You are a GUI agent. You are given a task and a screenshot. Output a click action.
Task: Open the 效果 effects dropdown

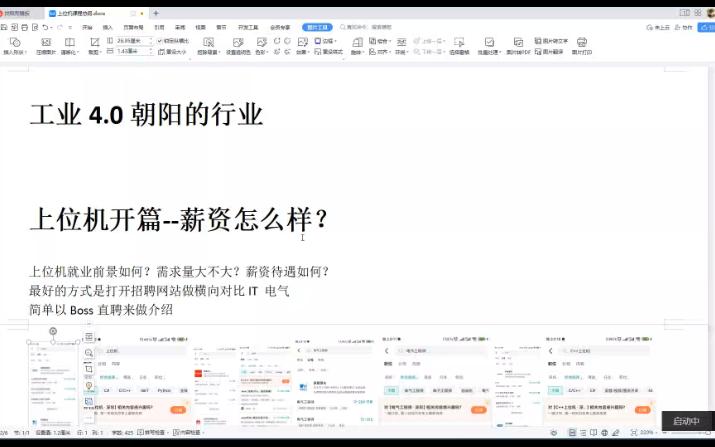point(302,52)
